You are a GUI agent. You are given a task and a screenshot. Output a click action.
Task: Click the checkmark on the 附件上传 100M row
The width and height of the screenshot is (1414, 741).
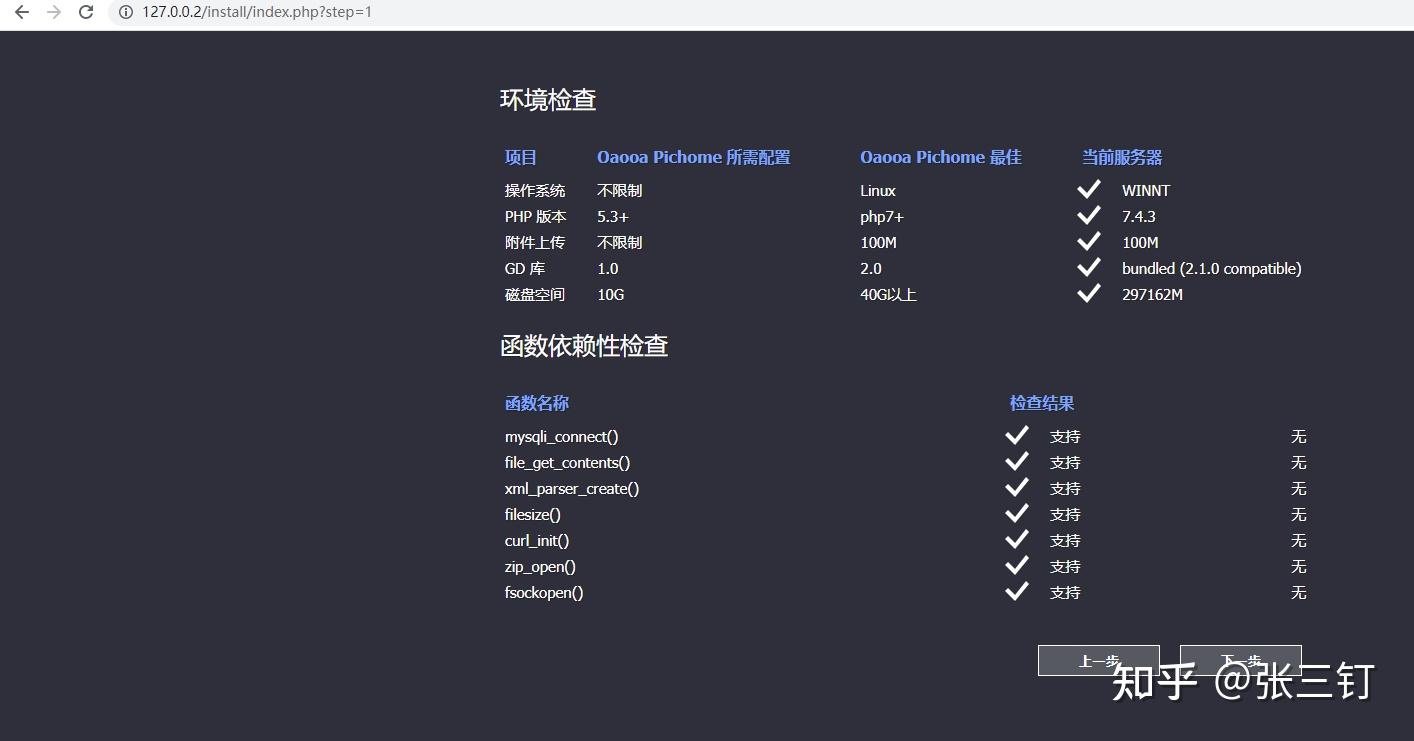pyautogui.click(x=1089, y=241)
